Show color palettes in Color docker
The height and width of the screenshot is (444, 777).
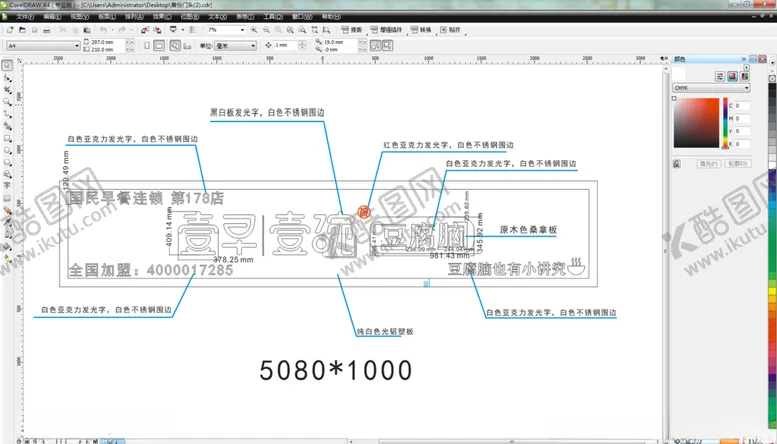[x=744, y=76]
